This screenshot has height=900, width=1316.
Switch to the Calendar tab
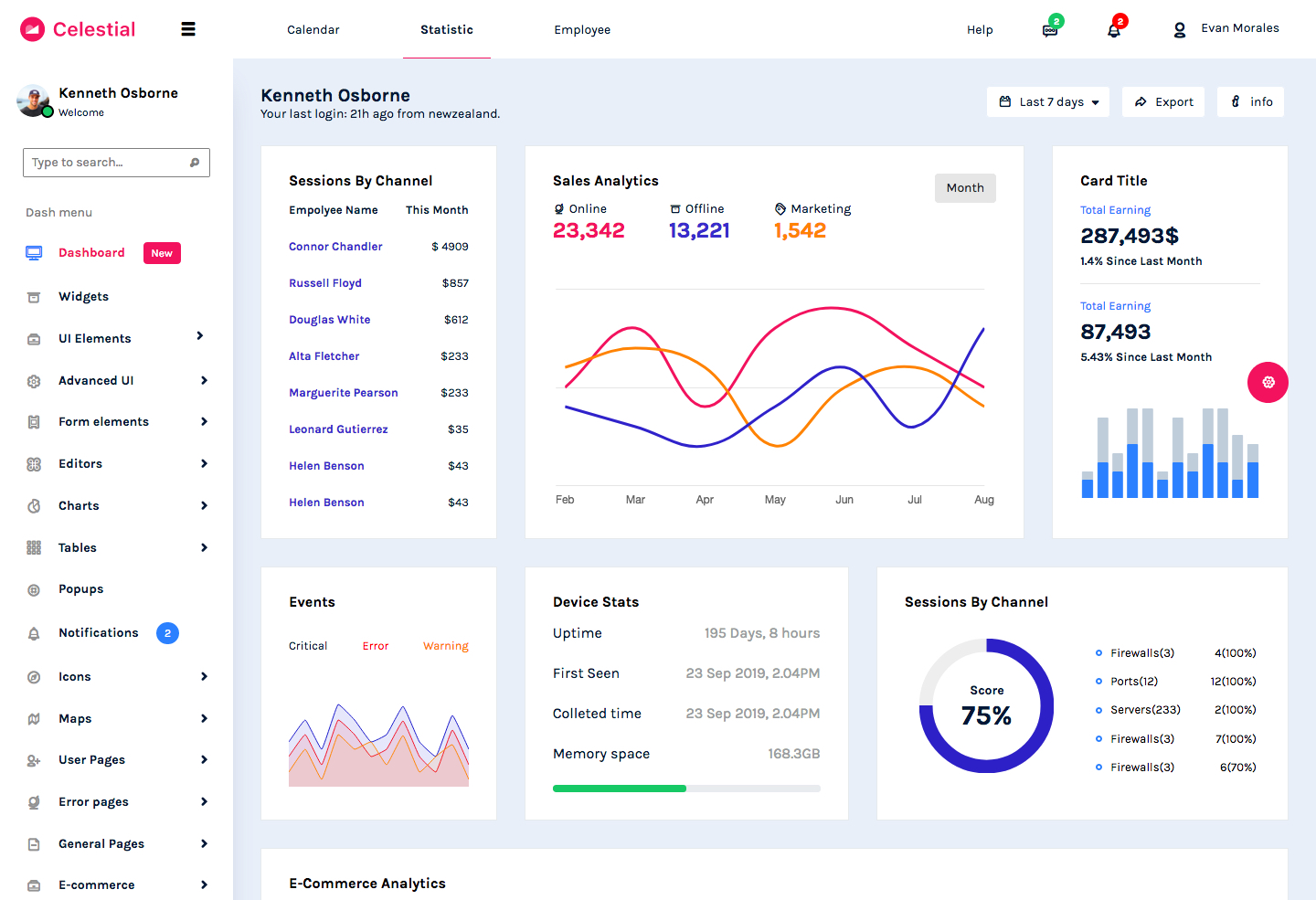(313, 30)
